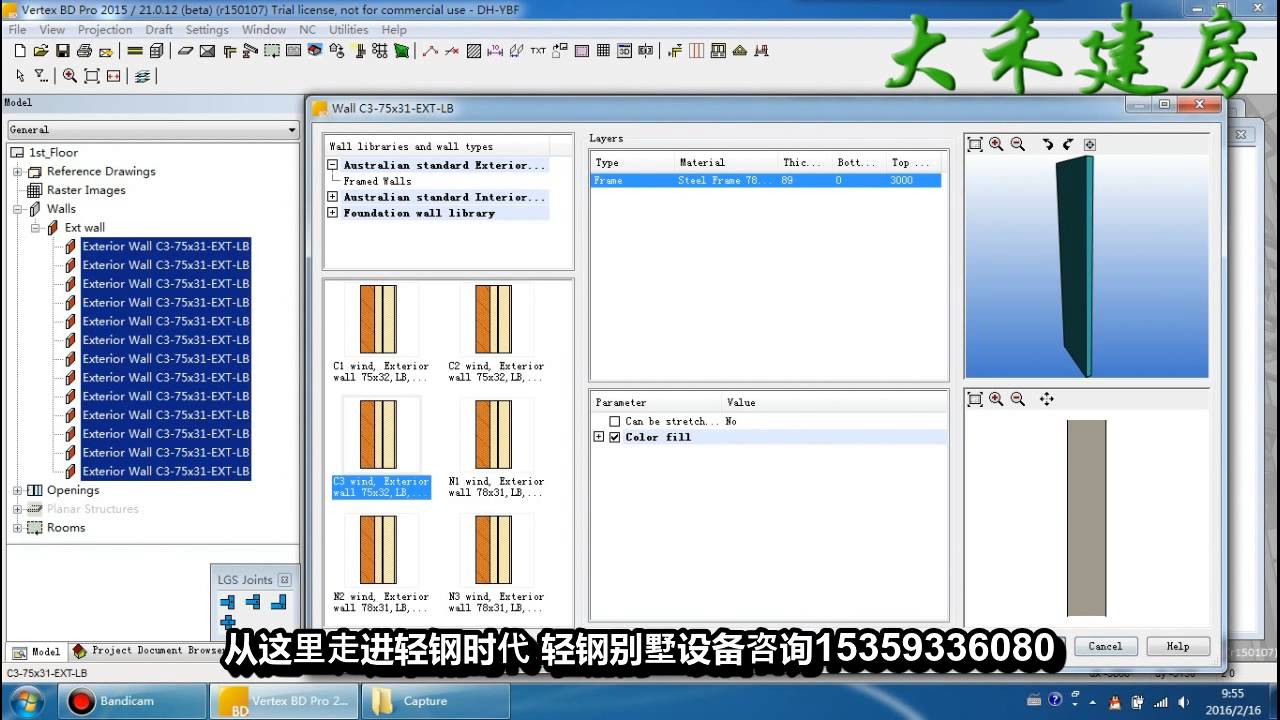Collapse Australian standard Exterior library
Image resolution: width=1280 pixels, height=720 pixels.
coord(333,165)
